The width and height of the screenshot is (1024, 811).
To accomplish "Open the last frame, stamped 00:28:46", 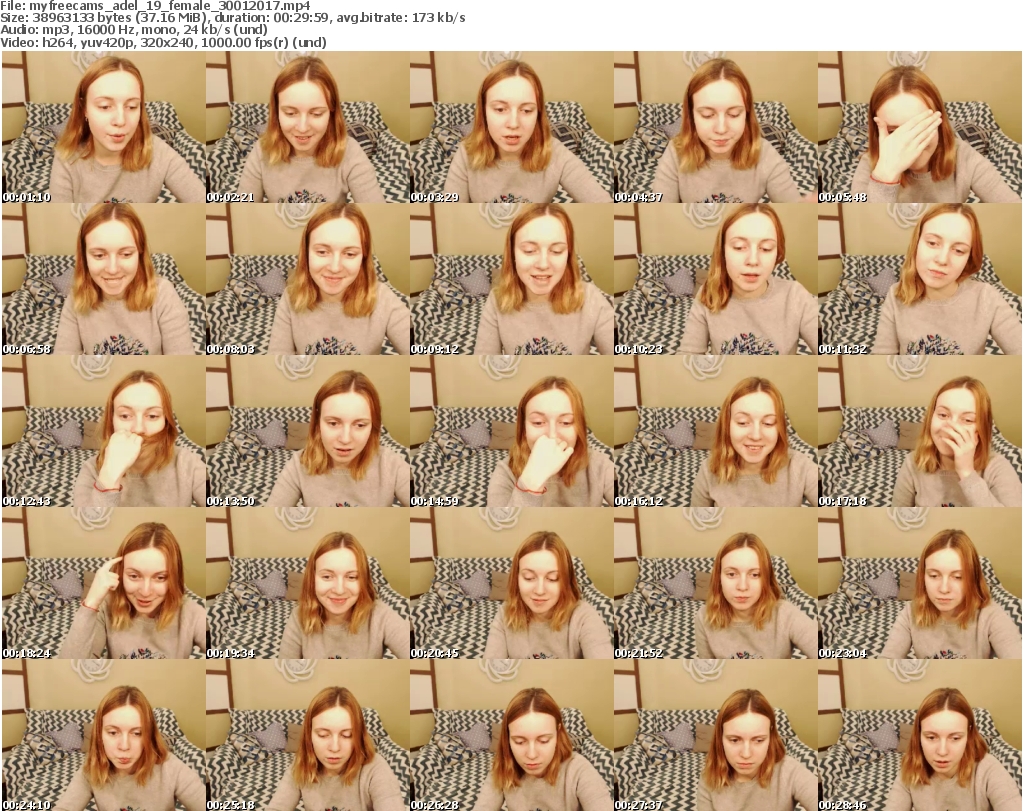I will pyautogui.click(x=920, y=735).
